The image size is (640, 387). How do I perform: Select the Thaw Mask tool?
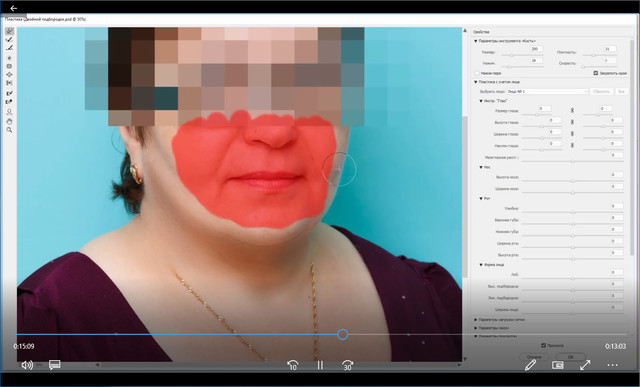pos(9,102)
